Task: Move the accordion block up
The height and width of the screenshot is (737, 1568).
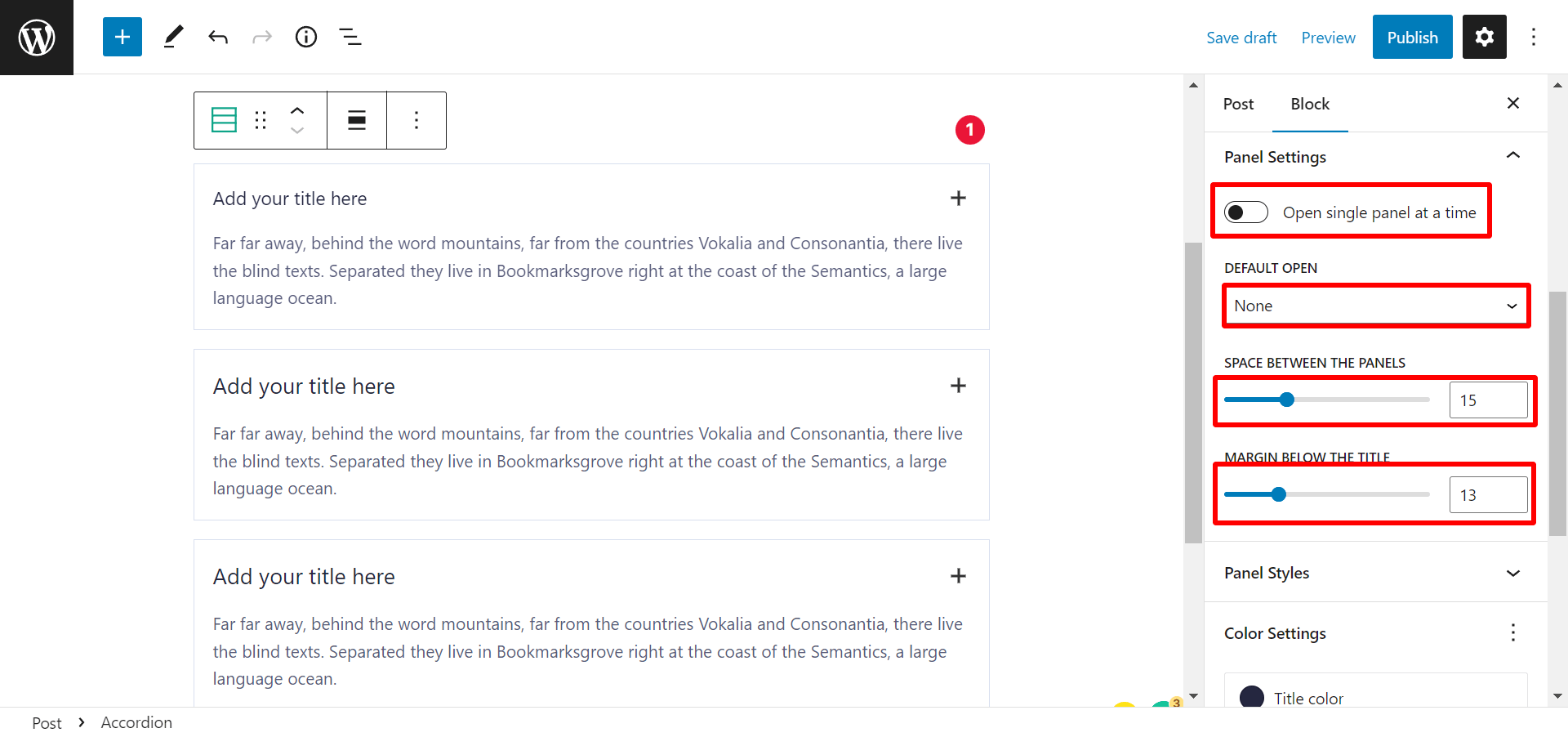Action: [296, 109]
